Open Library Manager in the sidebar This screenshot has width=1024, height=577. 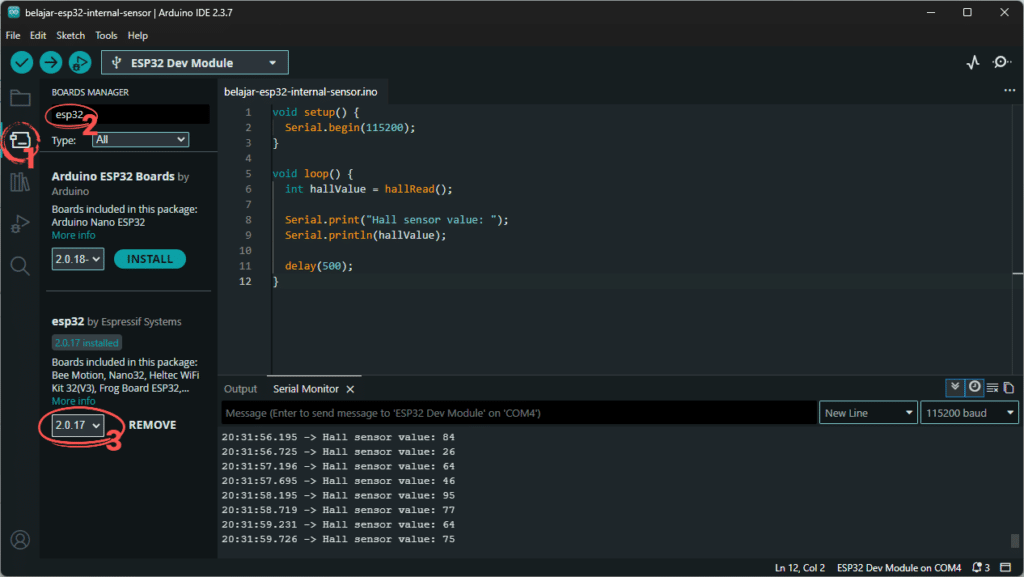click(20, 182)
